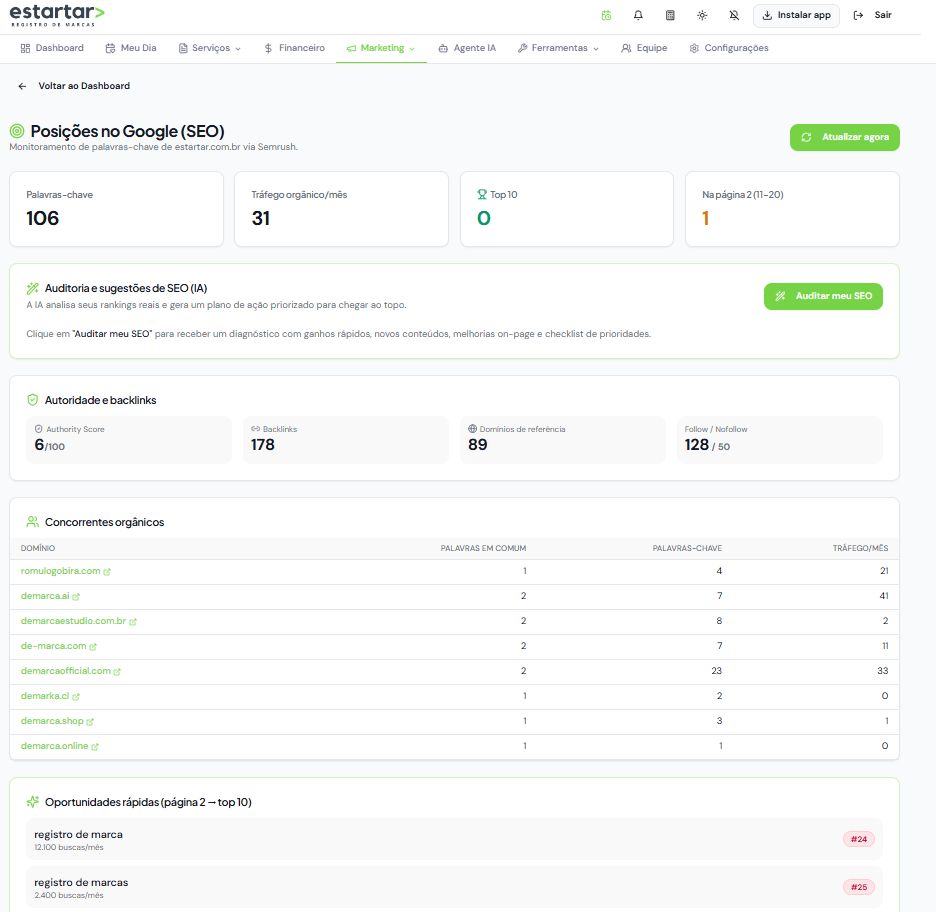Screen dimensions: 936x912
Task: Go to the Dashboard tab
Action: (52, 48)
